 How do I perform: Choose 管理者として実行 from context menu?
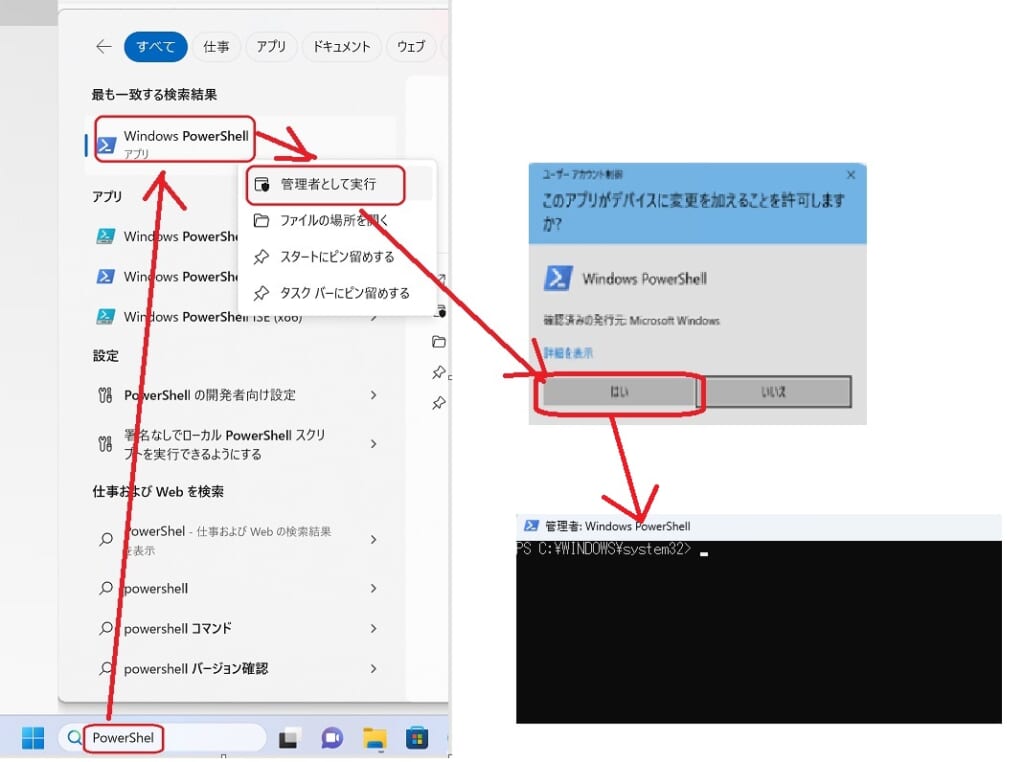[327, 185]
